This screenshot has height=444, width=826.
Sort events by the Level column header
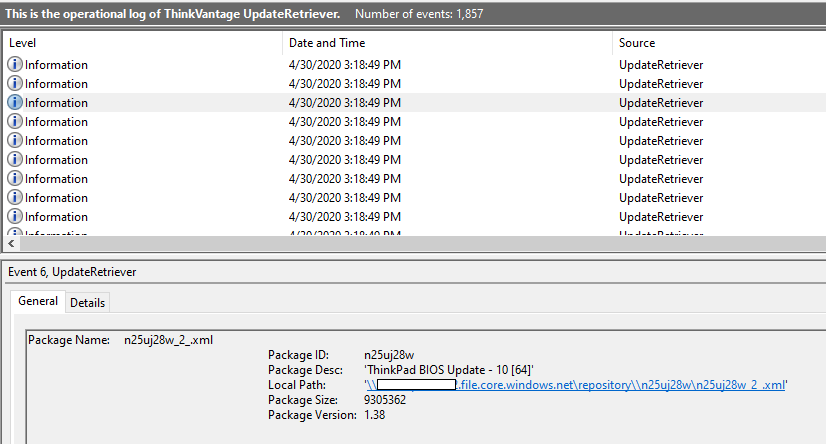click(x=22, y=43)
